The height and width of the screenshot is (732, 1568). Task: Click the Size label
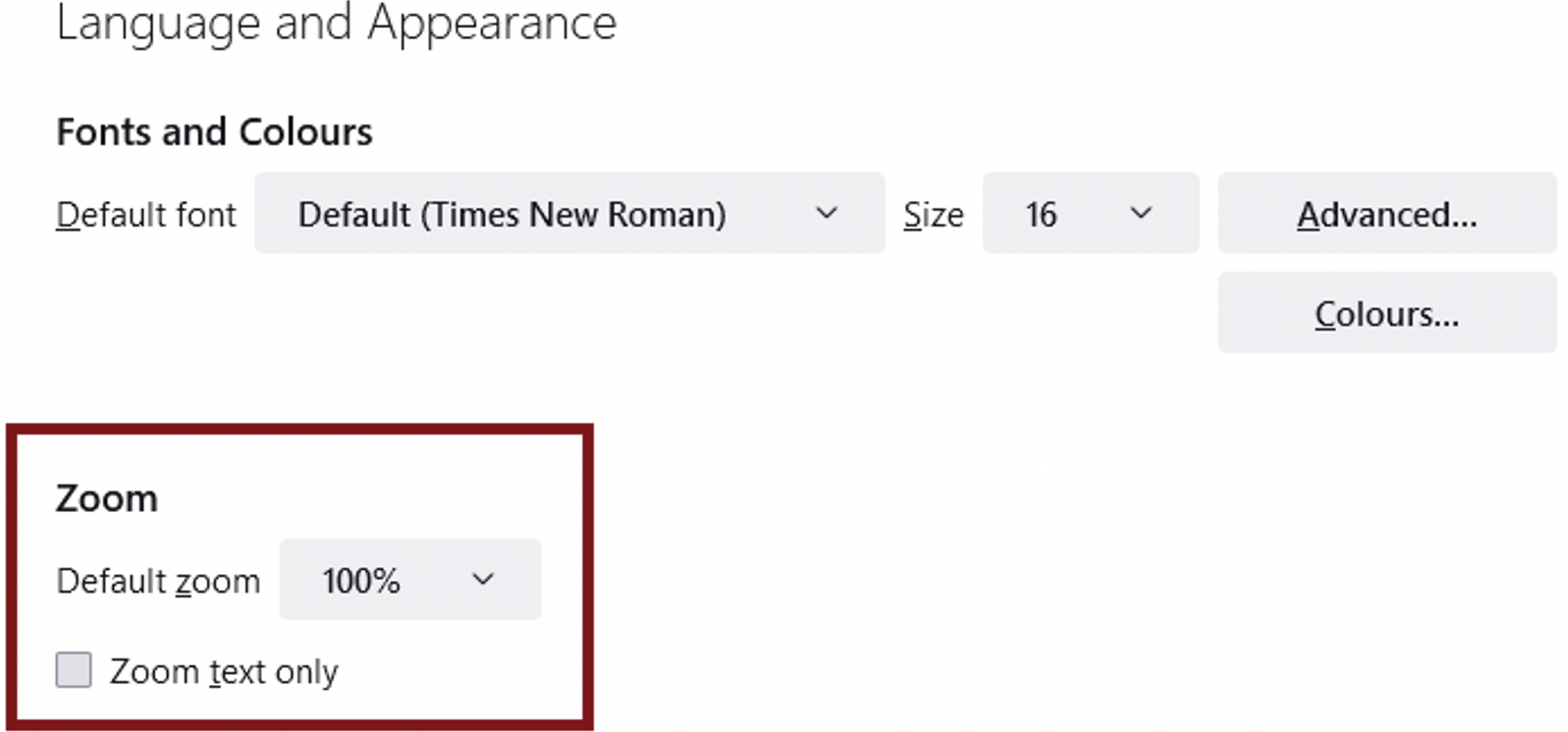(x=934, y=214)
